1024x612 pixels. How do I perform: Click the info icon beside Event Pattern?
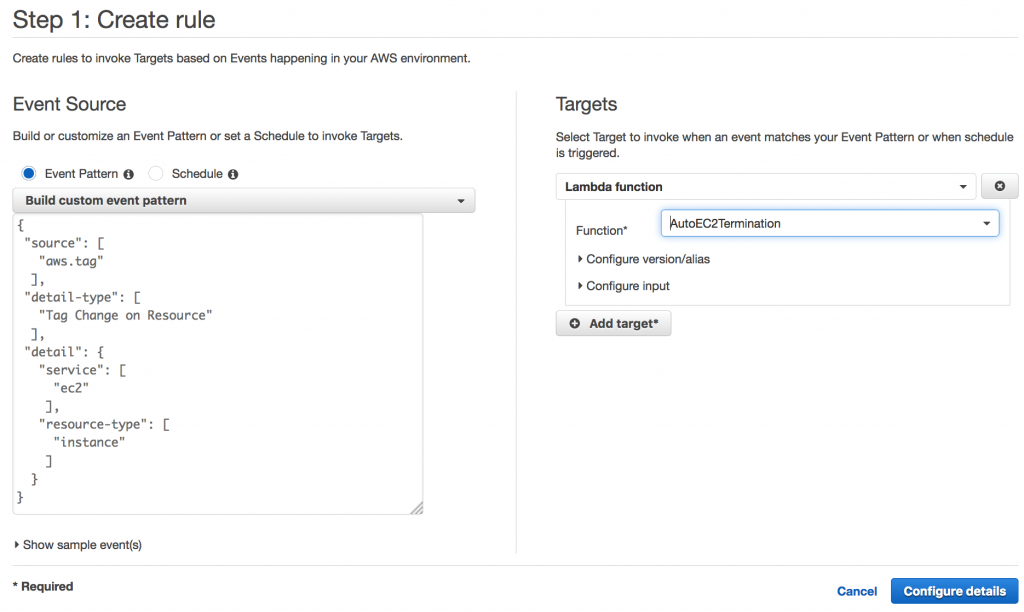[128, 174]
